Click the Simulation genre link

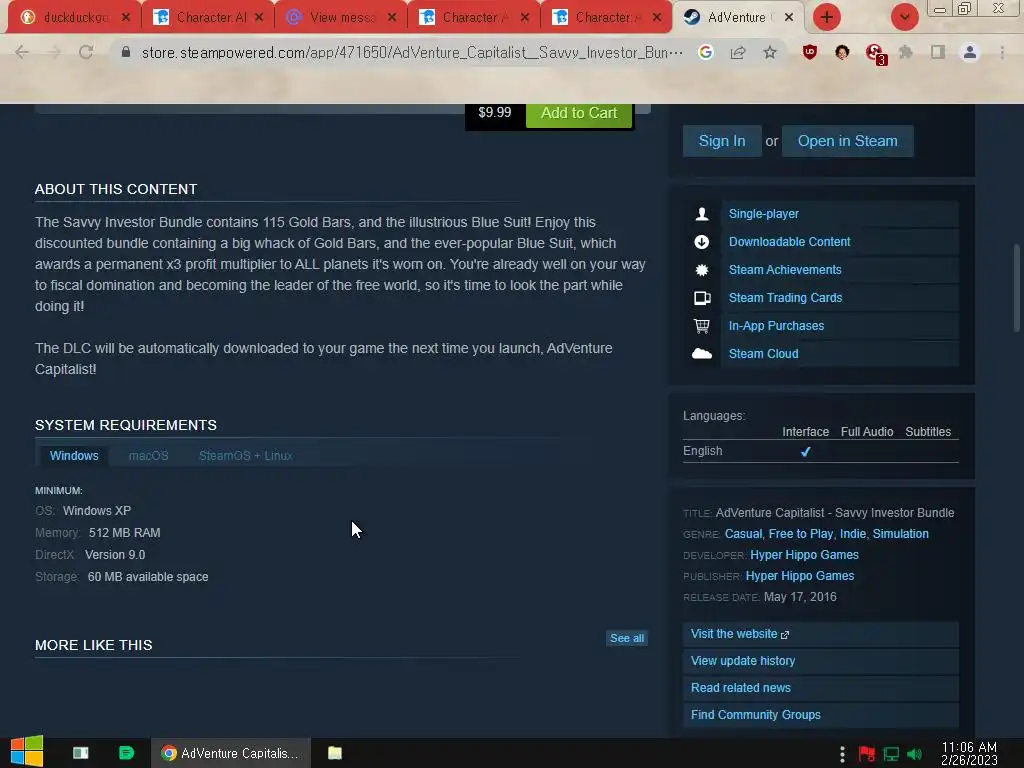coord(900,534)
